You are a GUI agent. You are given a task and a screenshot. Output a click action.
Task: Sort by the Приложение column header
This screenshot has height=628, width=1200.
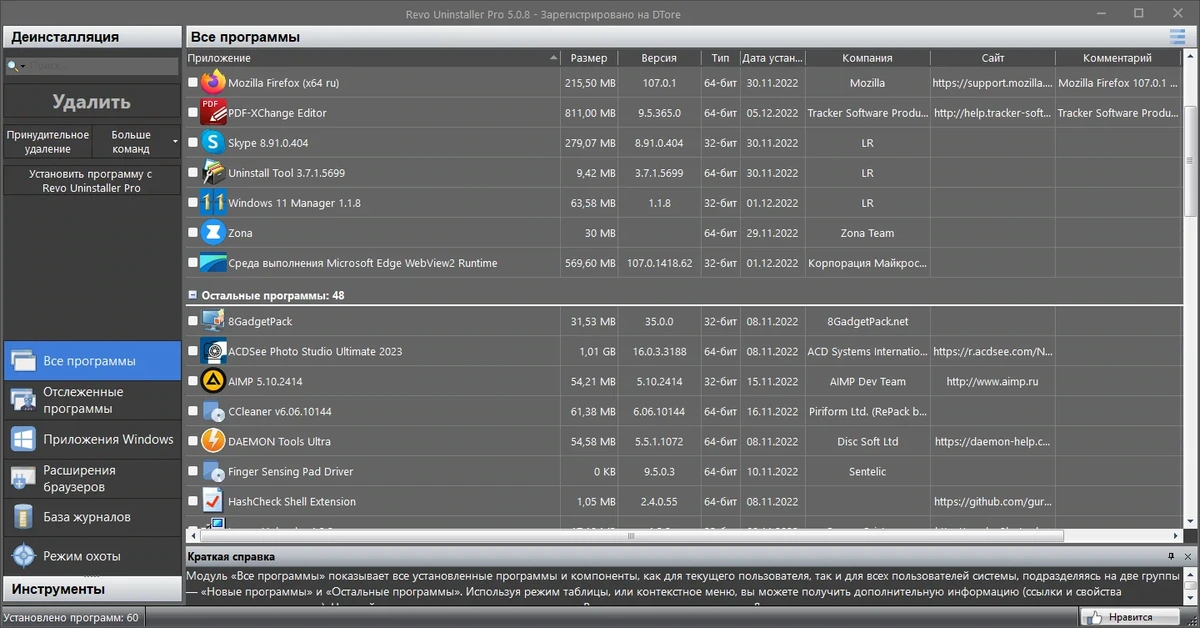[372, 58]
